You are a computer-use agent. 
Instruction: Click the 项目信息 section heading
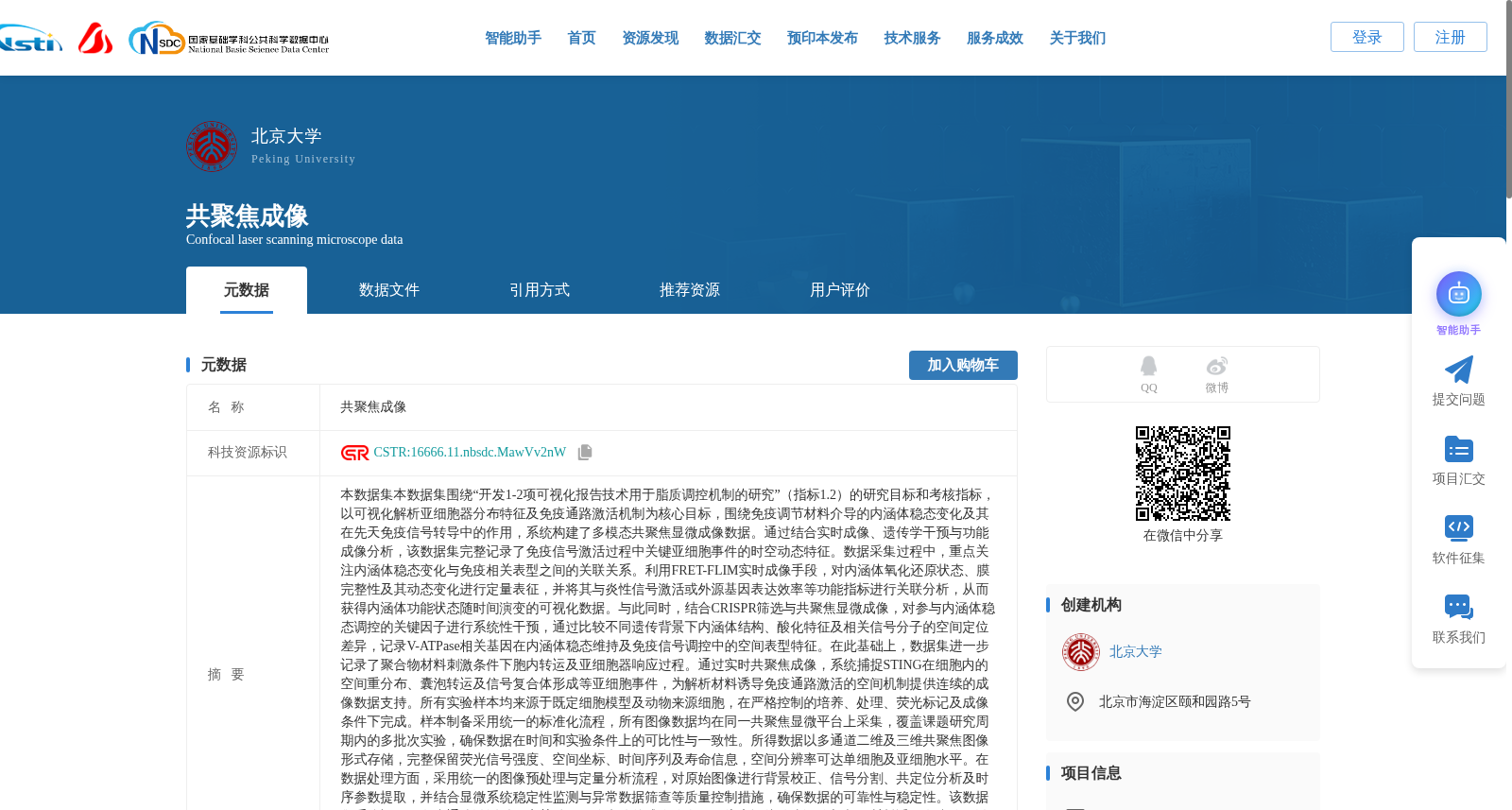click(1091, 773)
